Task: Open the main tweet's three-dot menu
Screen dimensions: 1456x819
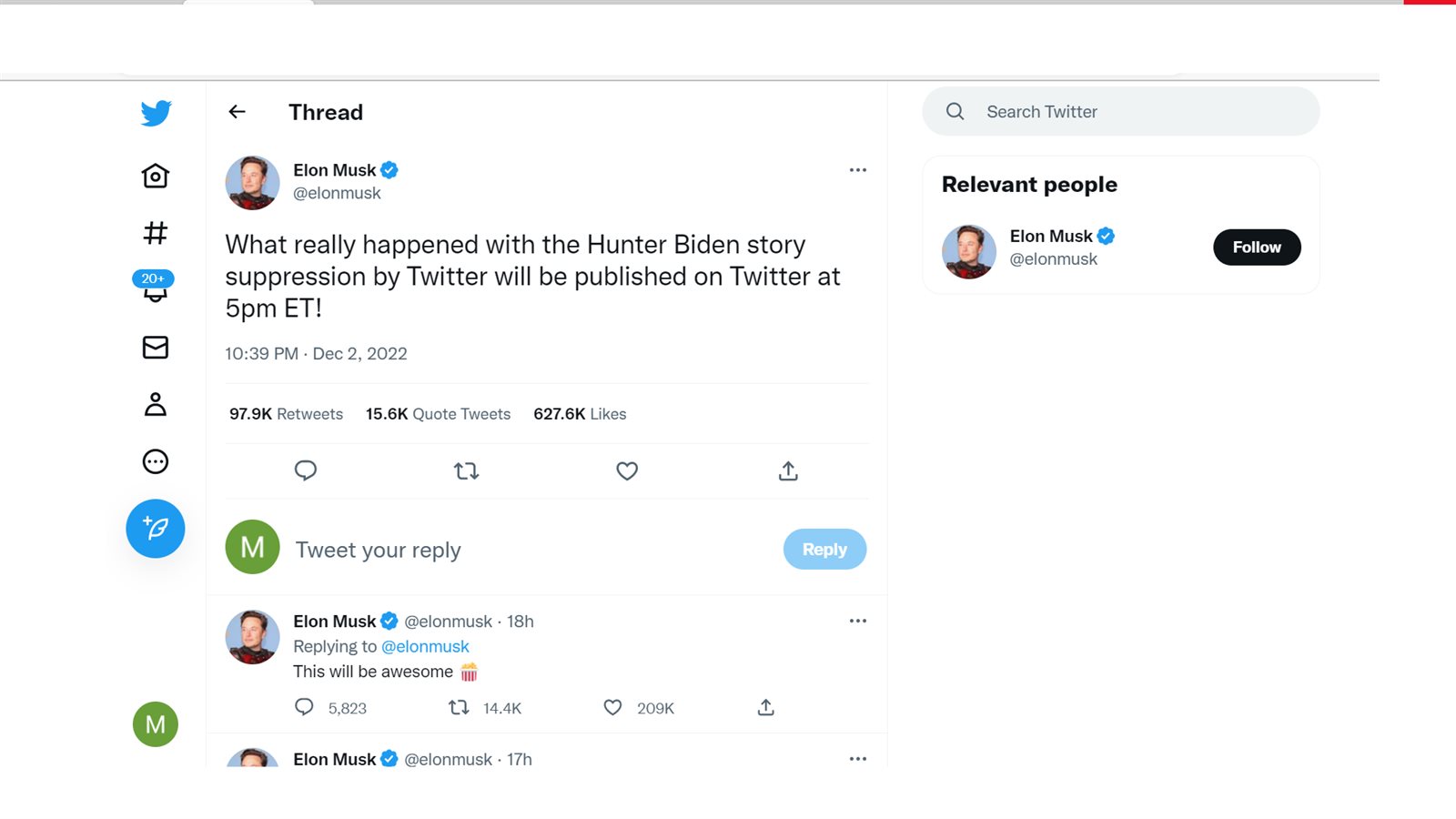Action: 857,170
